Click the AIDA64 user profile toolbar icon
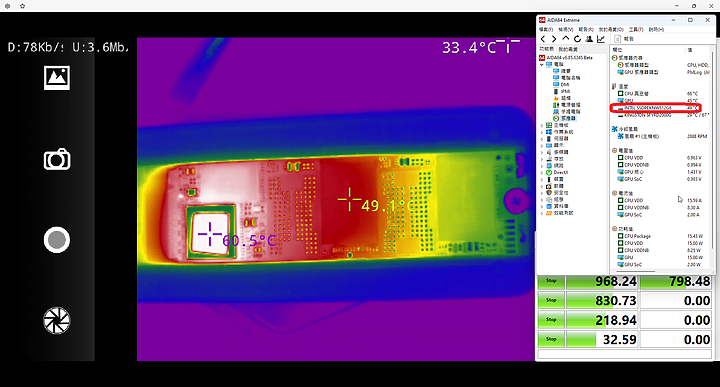This screenshot has width=720, height=387. (589, 39)
